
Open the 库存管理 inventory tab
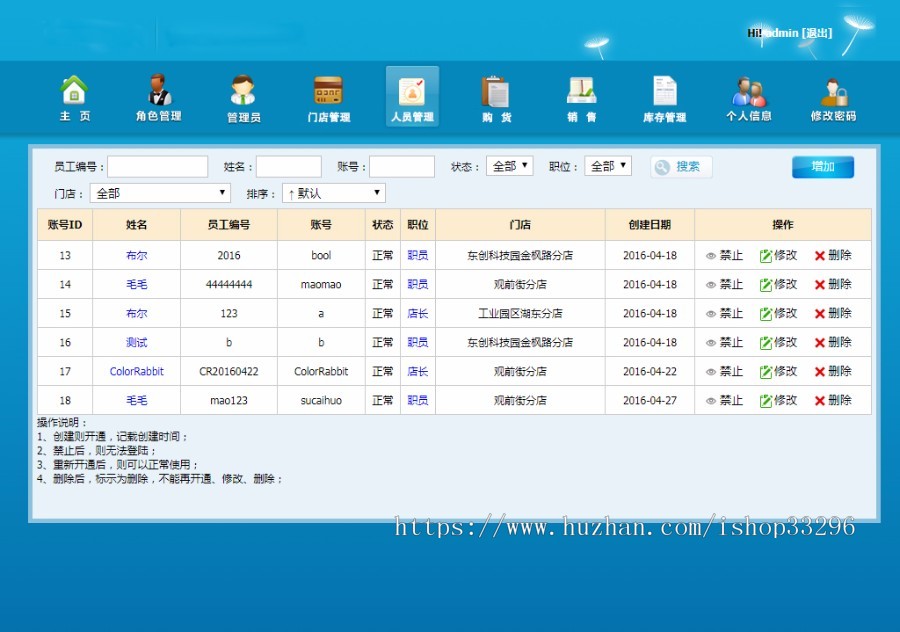664,95
